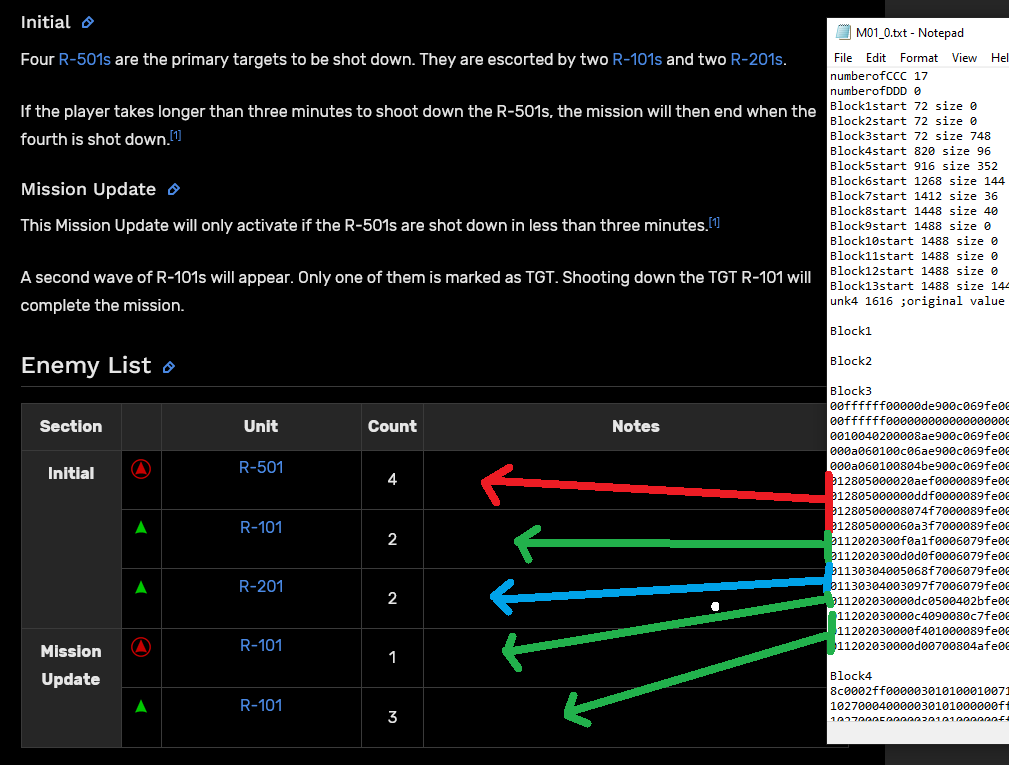Open the File menu in Notepad
This screenshot has height=765, width=1009.
(x=843, y=58)
